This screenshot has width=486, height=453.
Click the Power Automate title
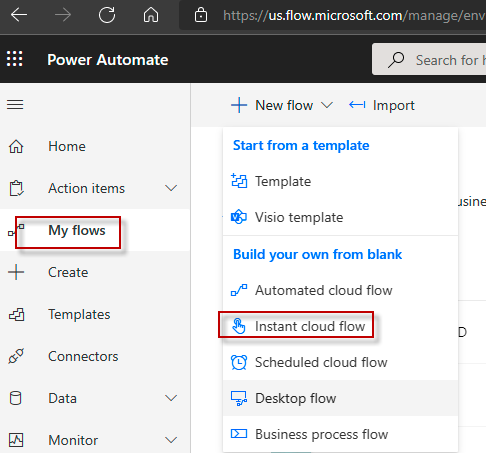108,60
